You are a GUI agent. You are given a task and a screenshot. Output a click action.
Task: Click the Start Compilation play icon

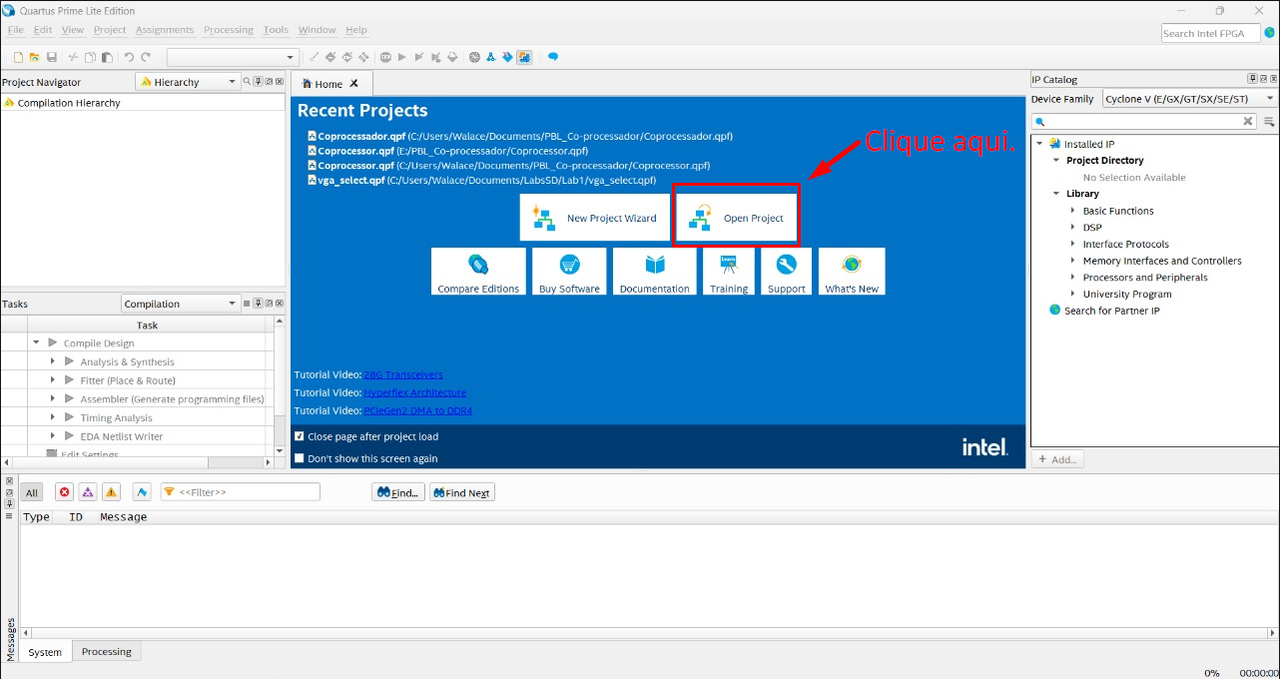coord(402,57)
